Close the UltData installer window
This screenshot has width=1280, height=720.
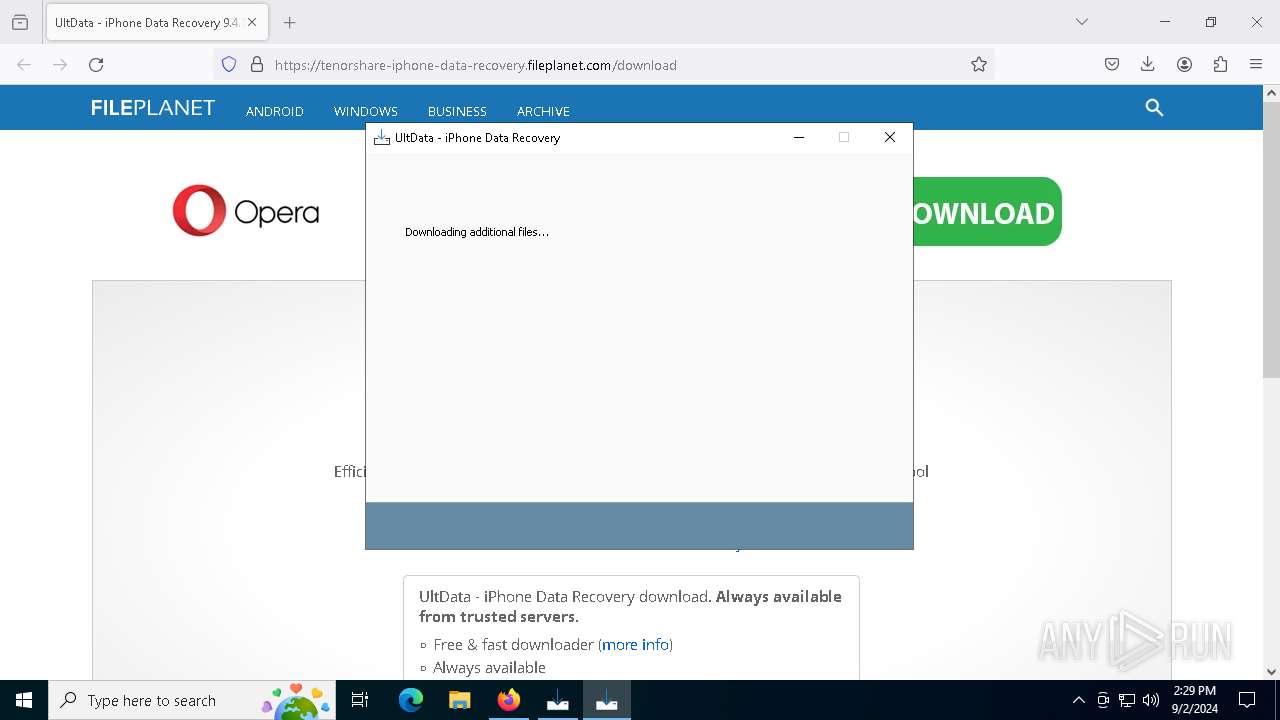[890, 137]
